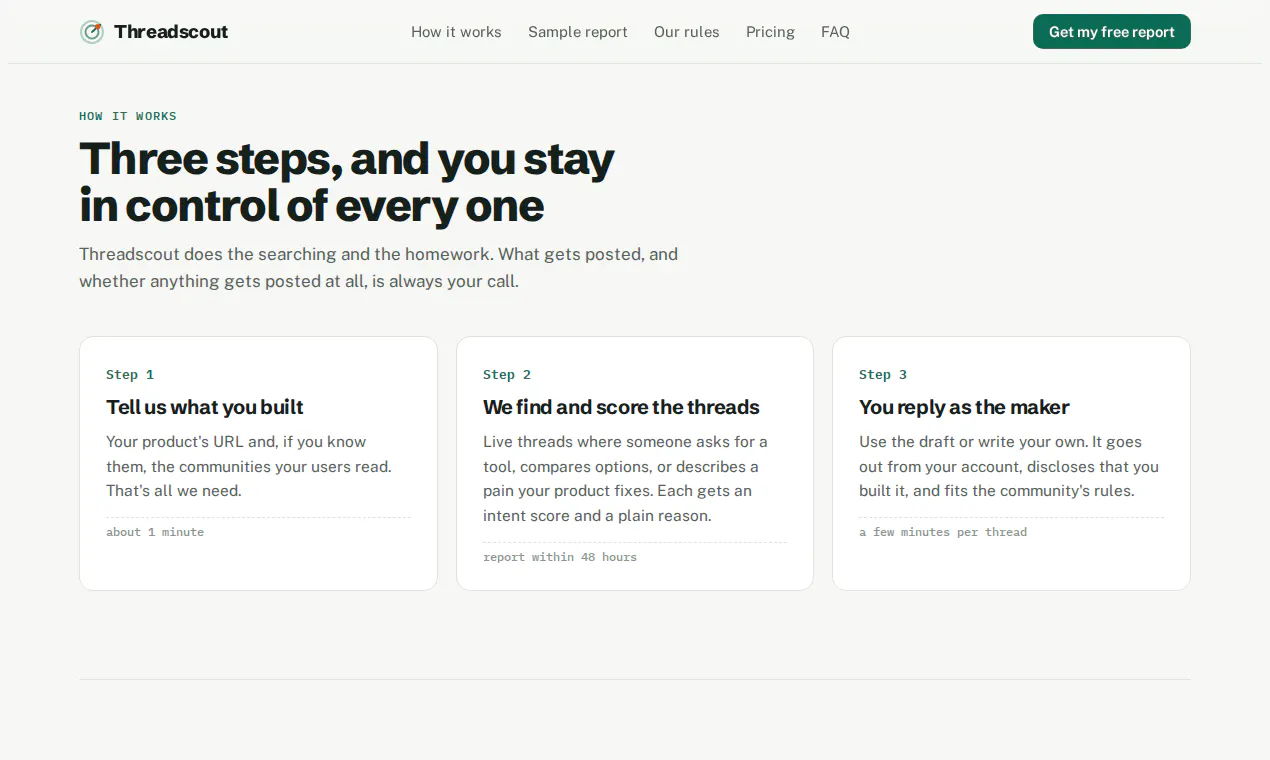
Task: Click the Threadscout target logo icon
Action: pos(92,32)
